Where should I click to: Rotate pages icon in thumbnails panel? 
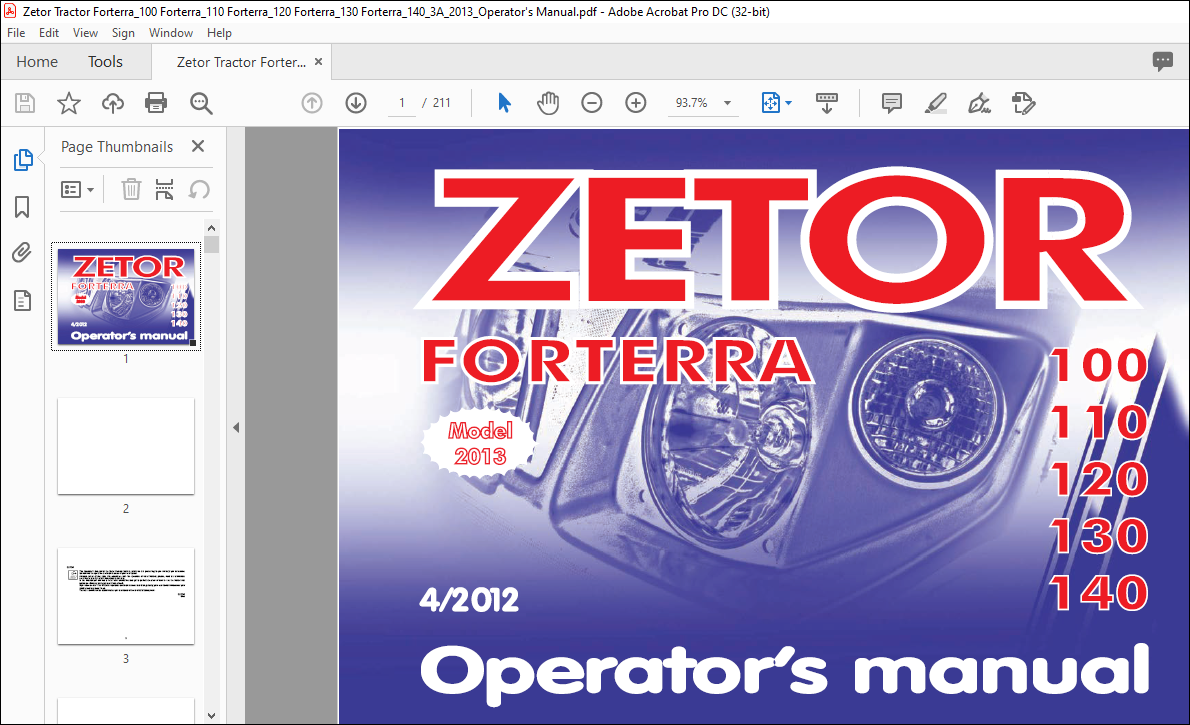[x=199, y=189]
